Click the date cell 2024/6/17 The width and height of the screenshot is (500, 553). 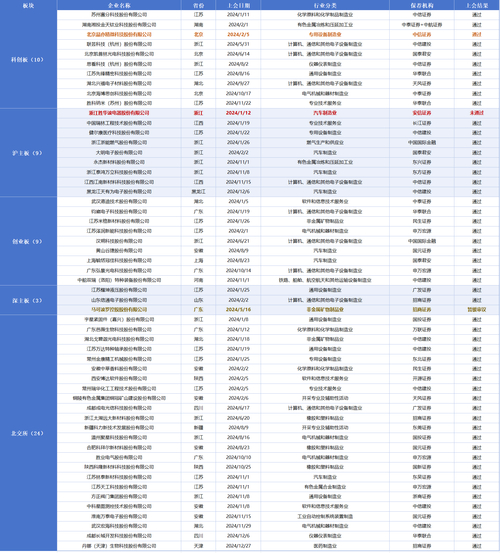[x=238, y=408]
